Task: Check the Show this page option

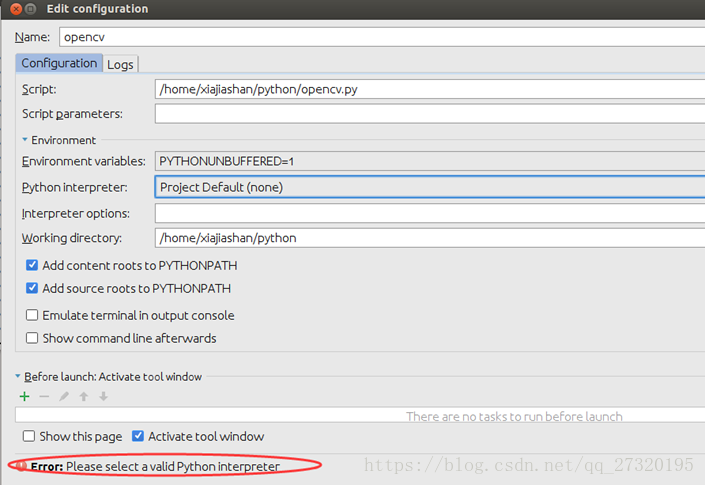Action: (29, 436)
